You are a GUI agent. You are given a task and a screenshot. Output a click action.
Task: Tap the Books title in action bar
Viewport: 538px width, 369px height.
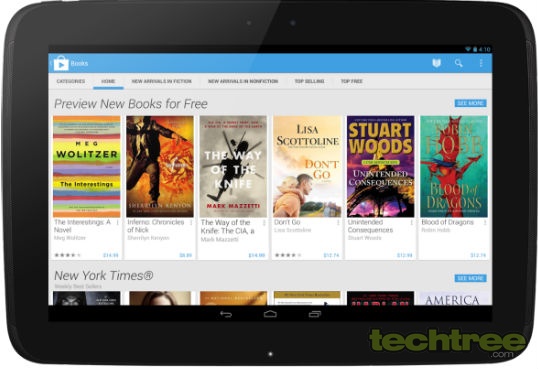click(x=79, y=63)
